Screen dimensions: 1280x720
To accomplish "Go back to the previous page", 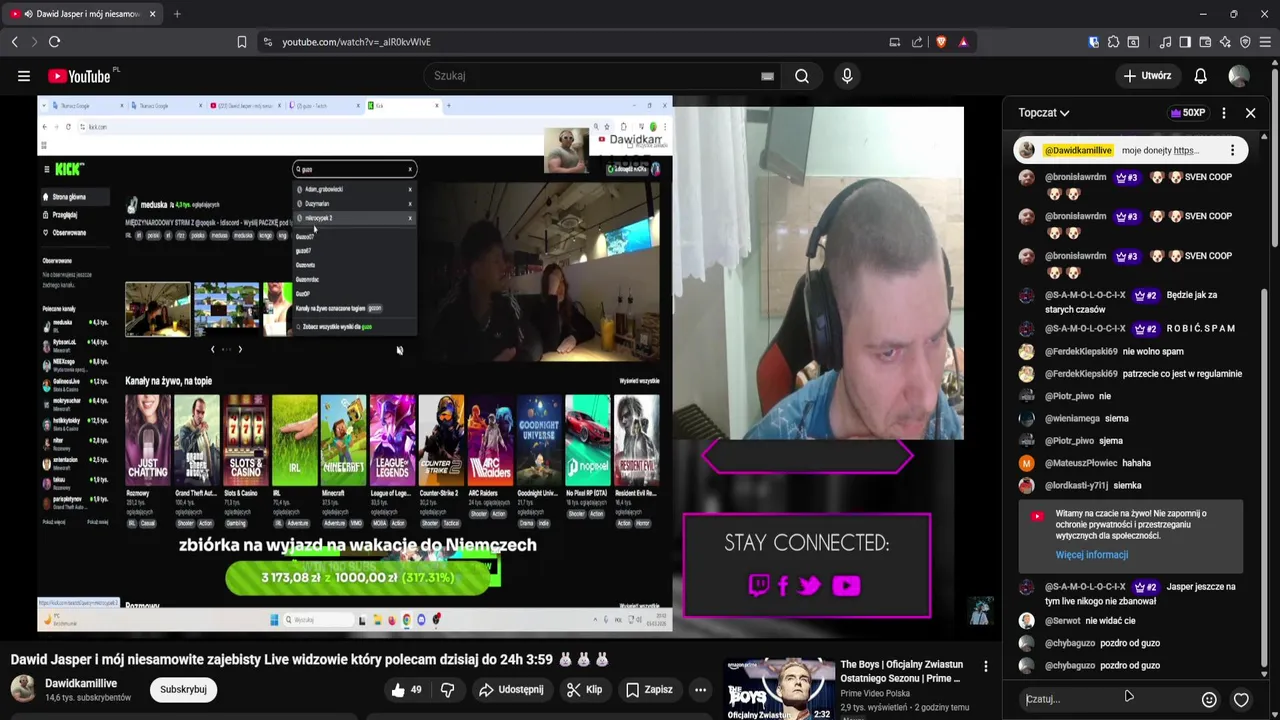I will click(x=14, y=42).
